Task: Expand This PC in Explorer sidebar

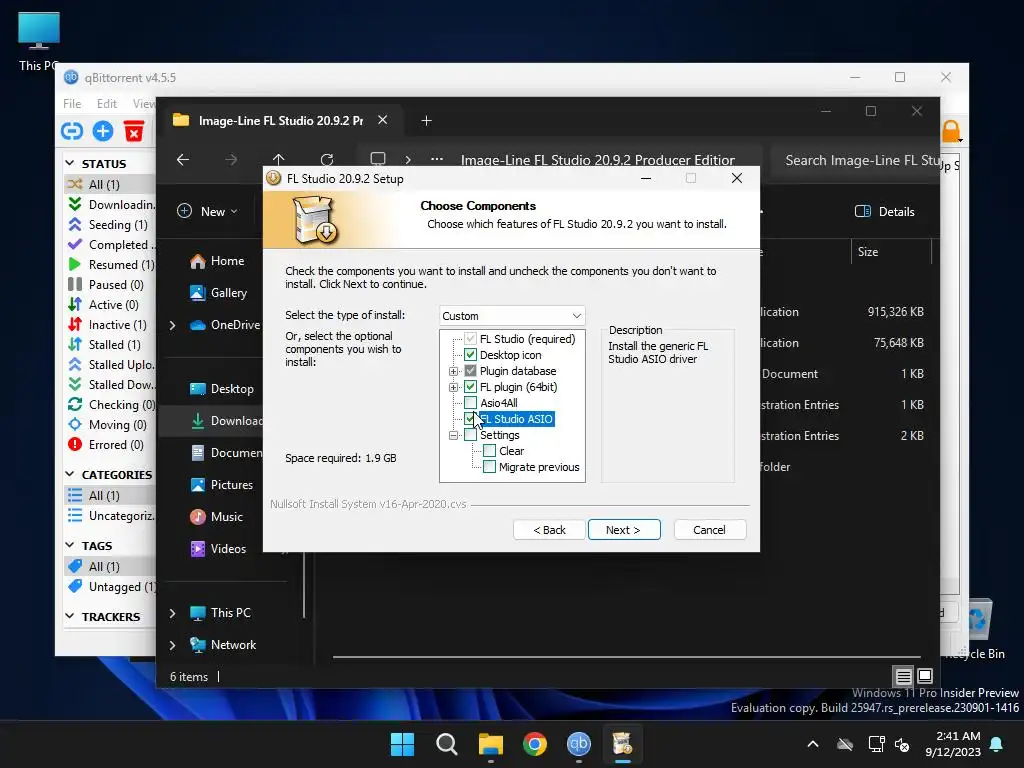Action: tap(172, 613)
